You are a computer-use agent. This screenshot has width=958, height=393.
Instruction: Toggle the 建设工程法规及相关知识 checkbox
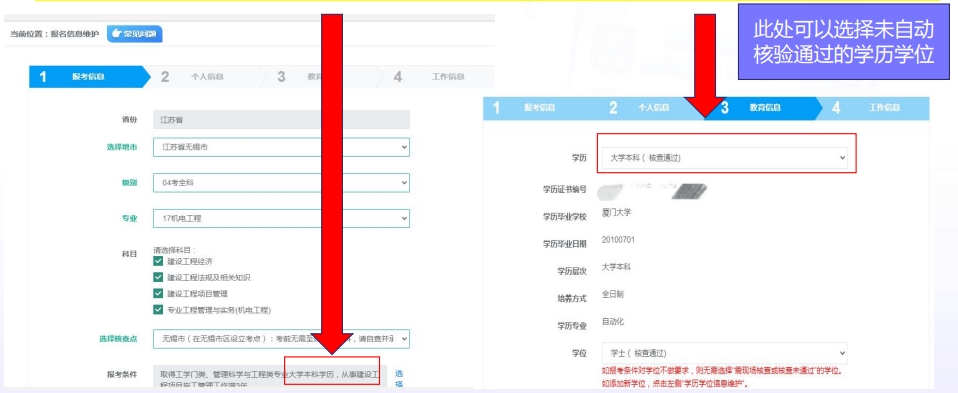pyautogui.click(x=158, y=277)
